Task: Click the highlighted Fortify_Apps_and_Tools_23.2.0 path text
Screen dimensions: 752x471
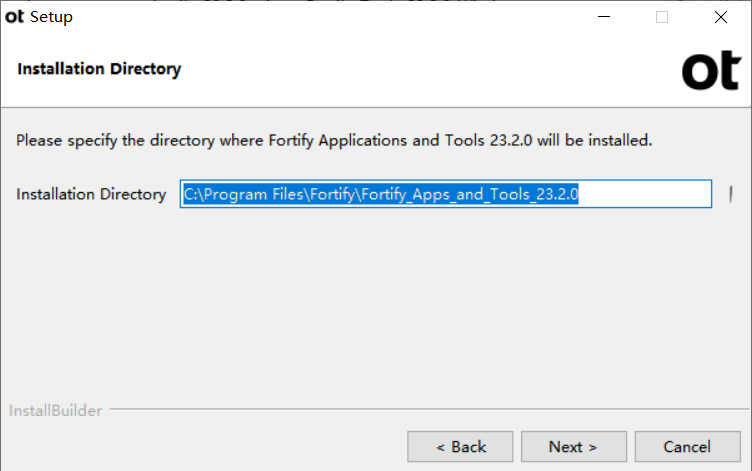Action: (x=470, y=194)
